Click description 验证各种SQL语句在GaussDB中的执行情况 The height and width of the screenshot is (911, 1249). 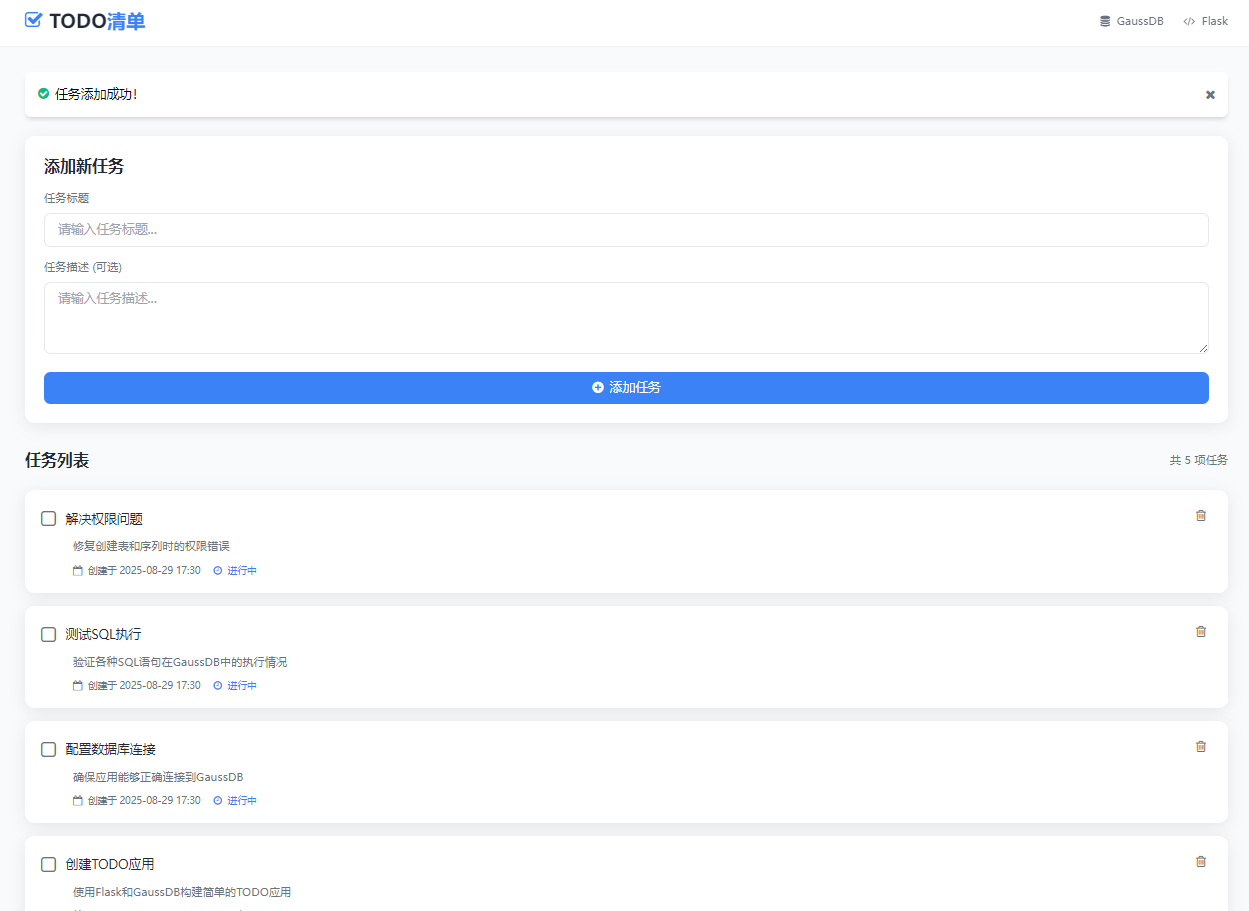pos(180,662)
